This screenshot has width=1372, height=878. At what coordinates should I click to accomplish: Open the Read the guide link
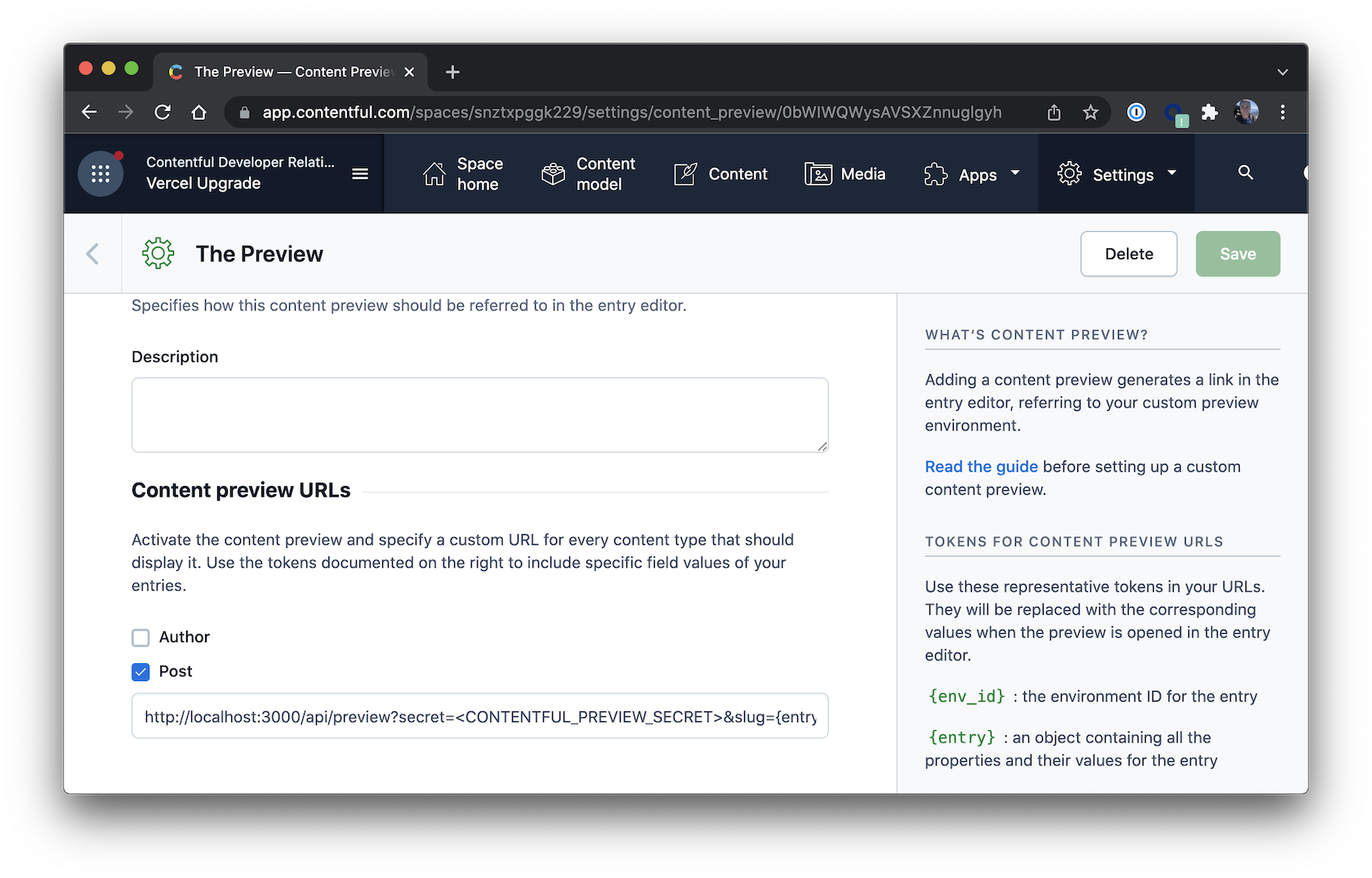(x=981, y=466)
